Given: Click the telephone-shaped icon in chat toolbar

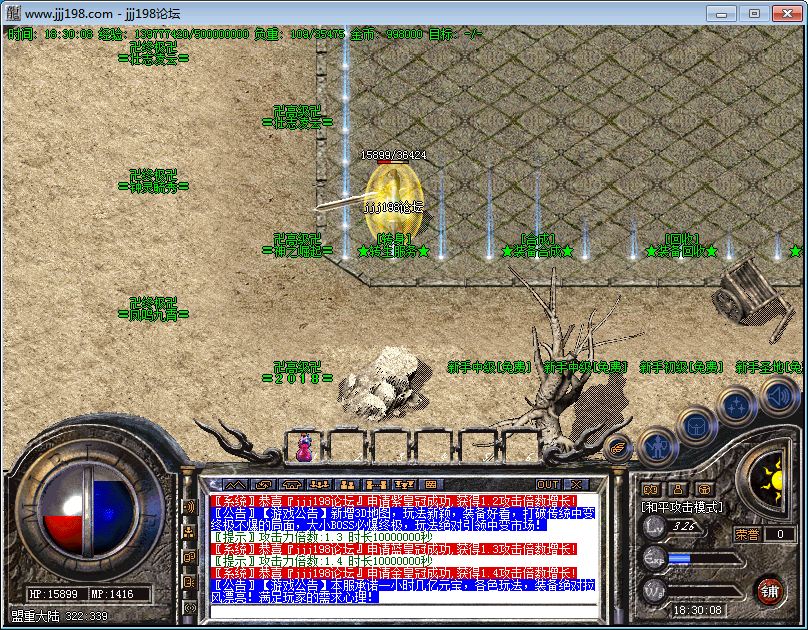Looking at the screenshot, I should click(x=291, y=484).
